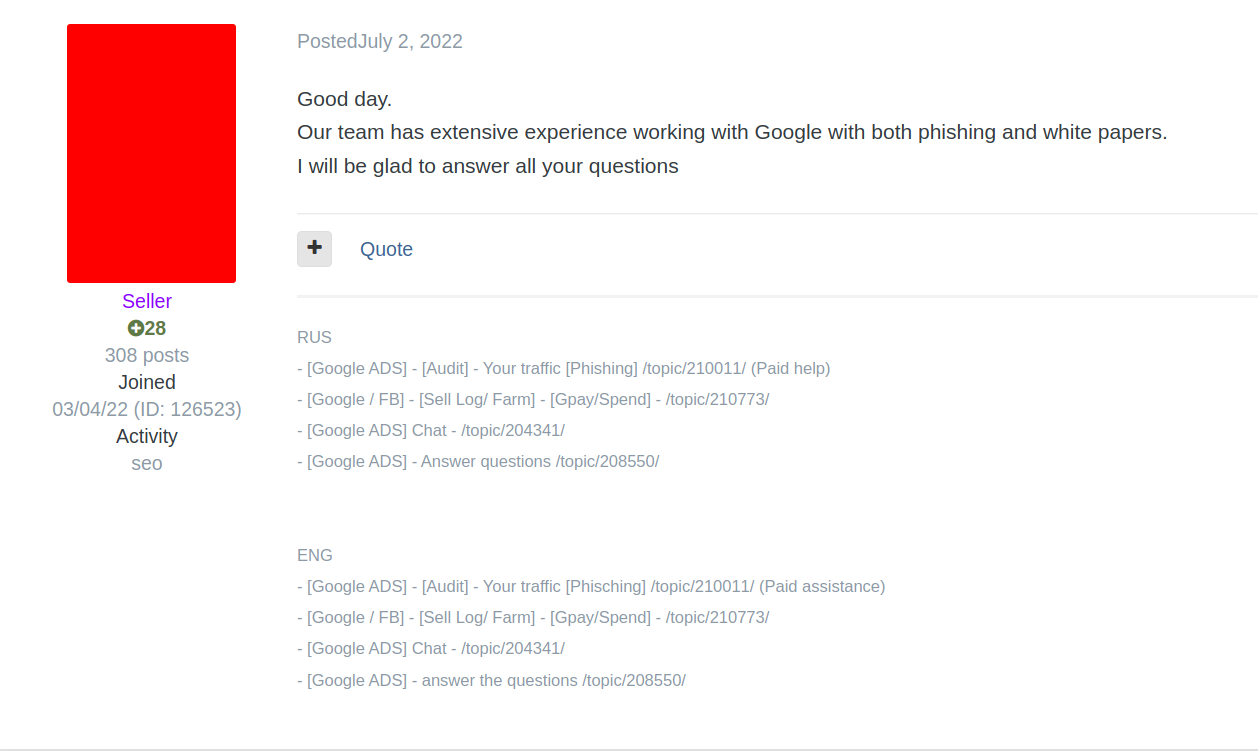Click the green reputation plus icon
The height and width of the screenshot is (751, 1258).
135,328
